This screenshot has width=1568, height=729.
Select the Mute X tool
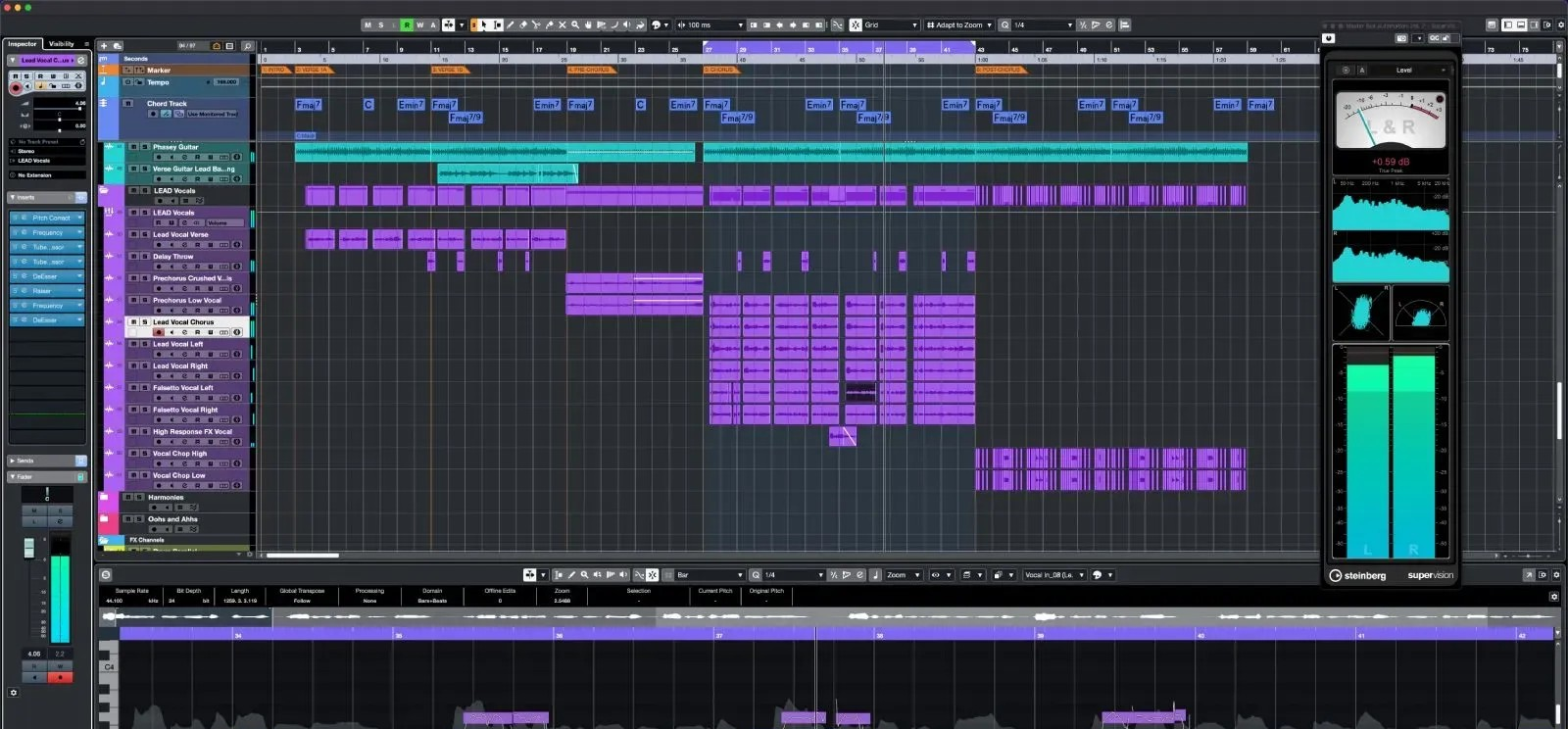coord(562,24)
